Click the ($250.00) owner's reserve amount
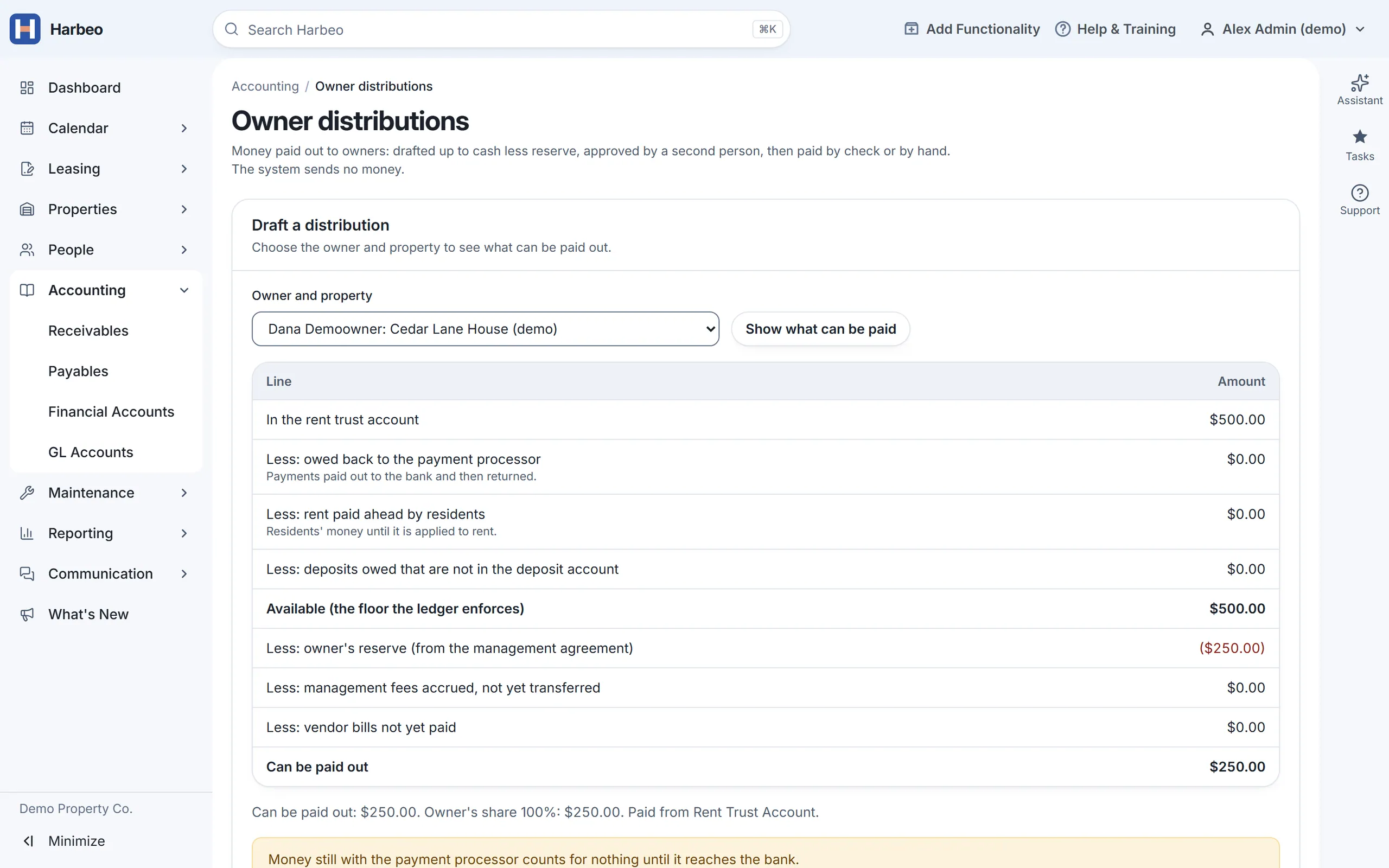 (1232, 648)
